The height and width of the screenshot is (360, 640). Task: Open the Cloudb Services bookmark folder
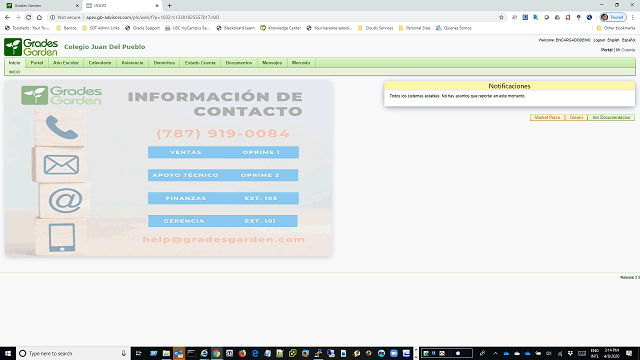coord(376,28)
